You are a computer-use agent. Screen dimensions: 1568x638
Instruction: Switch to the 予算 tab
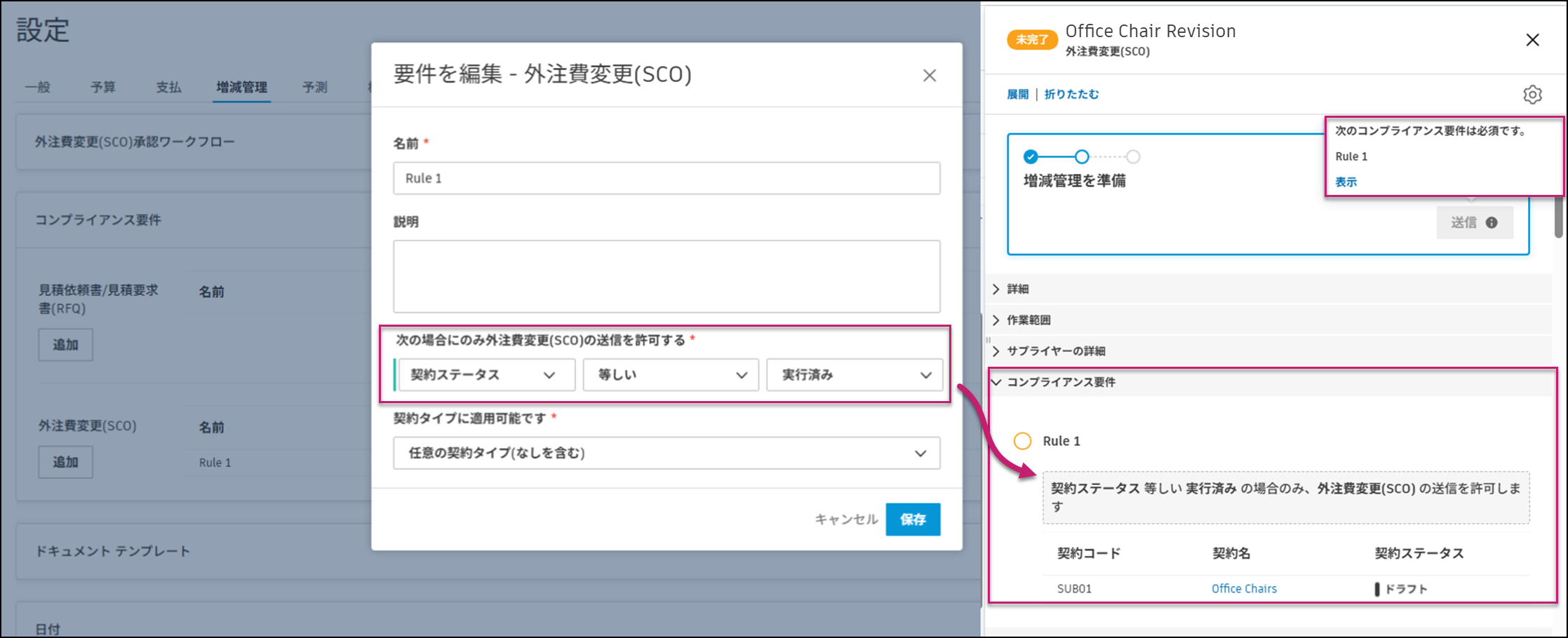click(102, 87)
